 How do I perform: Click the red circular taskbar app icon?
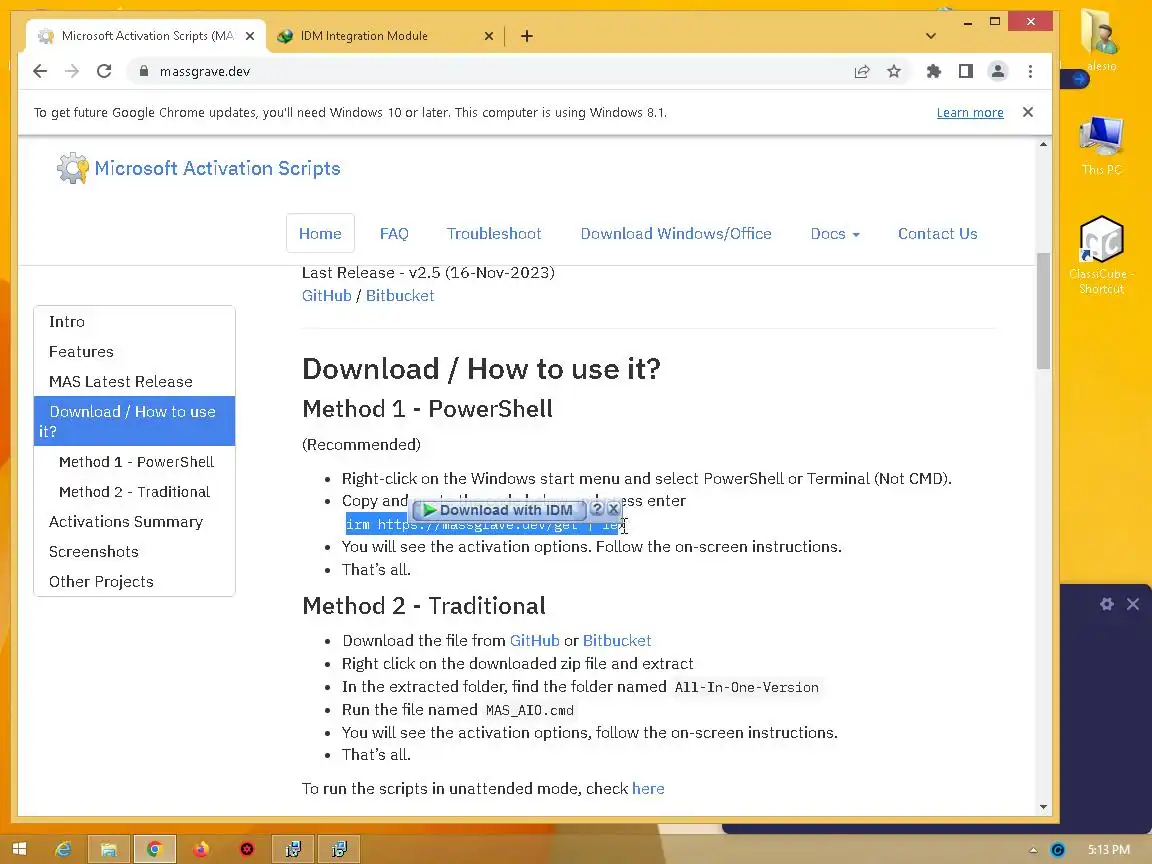[x=247, y=849]
